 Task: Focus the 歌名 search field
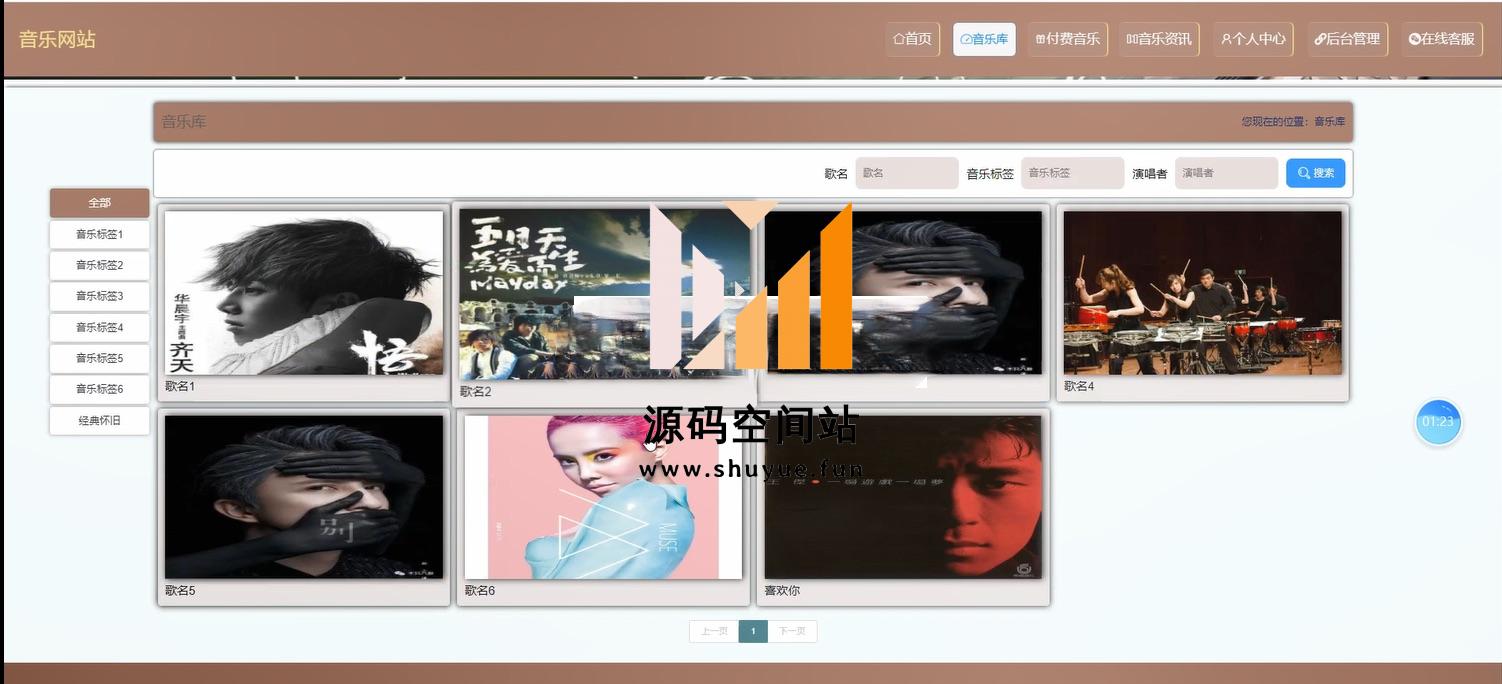[907, 173]
